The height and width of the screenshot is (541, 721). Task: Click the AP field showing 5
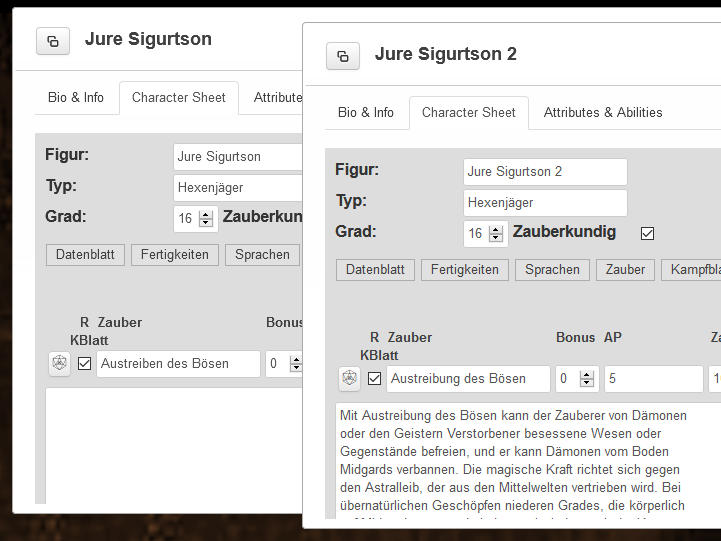tap(653, 379)
